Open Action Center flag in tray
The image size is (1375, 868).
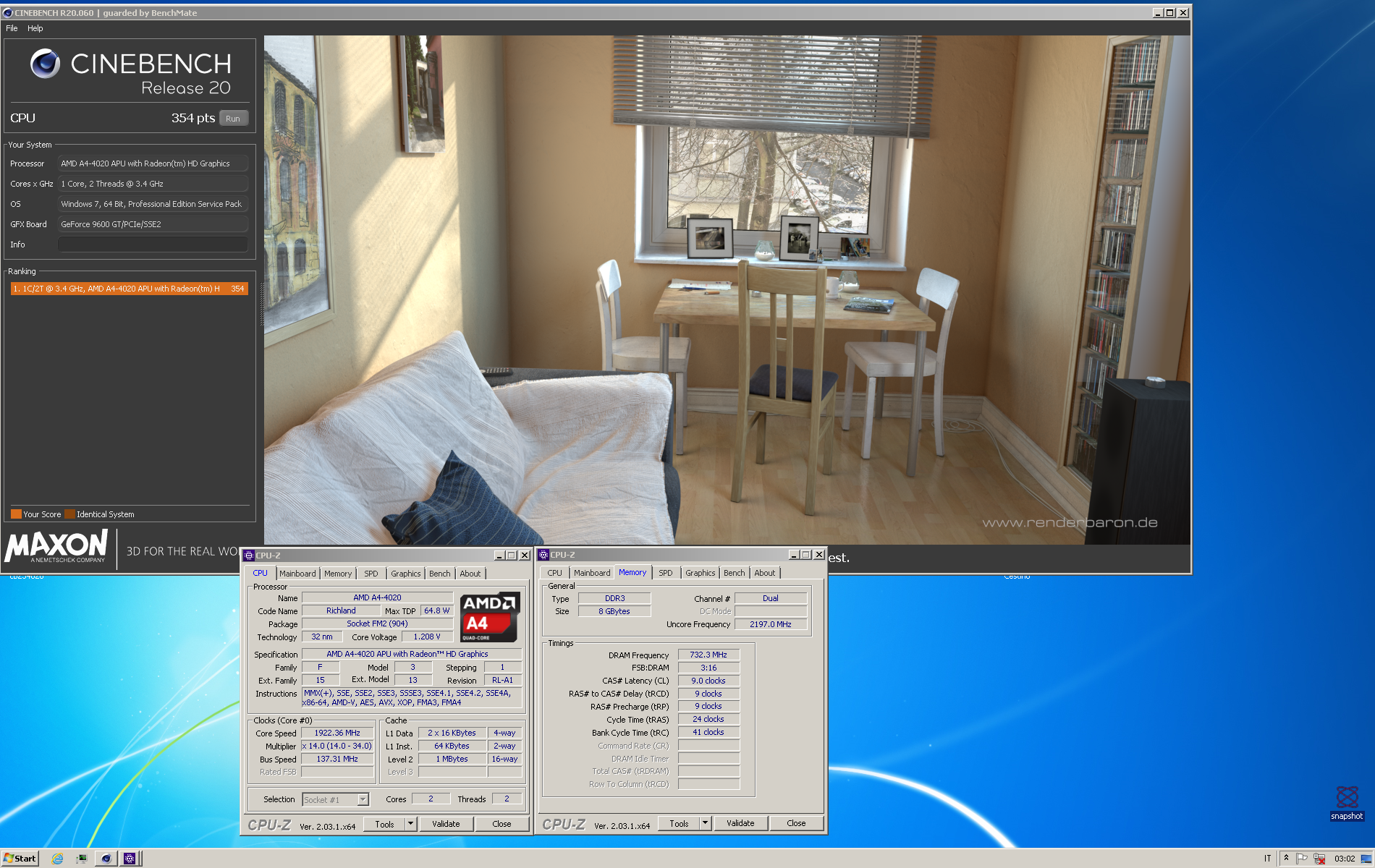(x=1302, y=859)
